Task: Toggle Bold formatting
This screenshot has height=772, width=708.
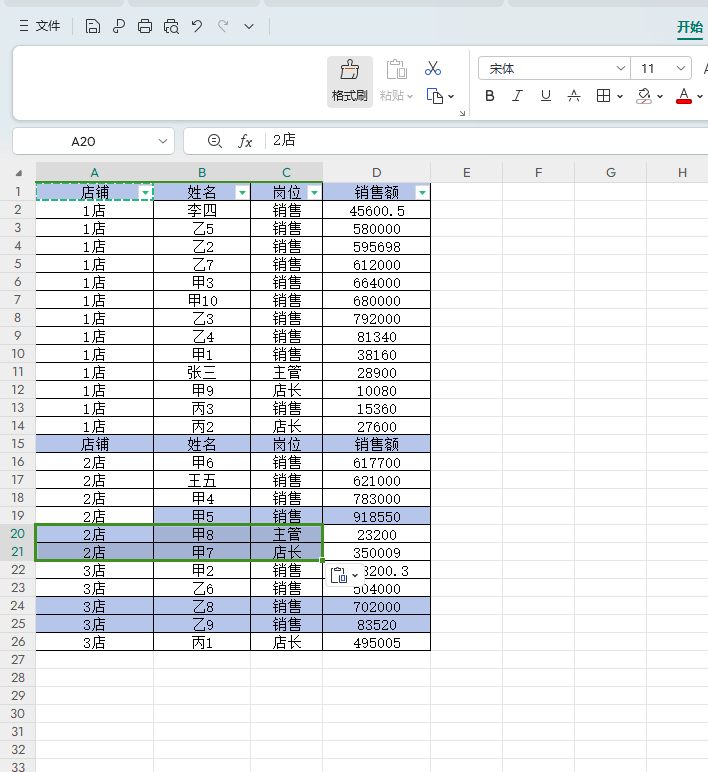Action: [x=489, y=96]
